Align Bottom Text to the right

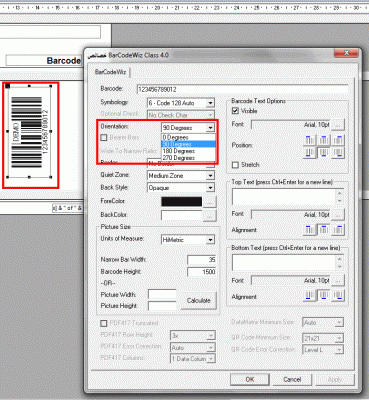[x=338, y=296]
